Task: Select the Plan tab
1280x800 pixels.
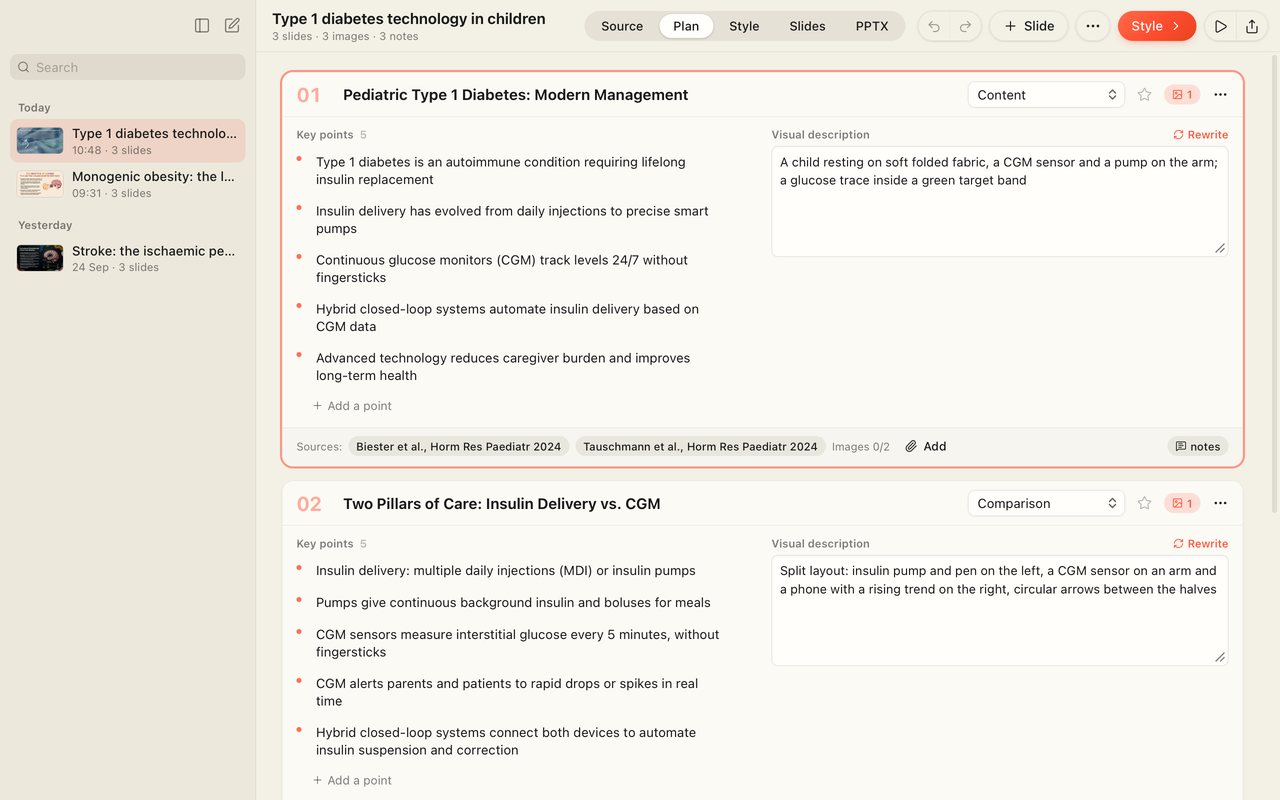Action: click(x=686, y=26)
